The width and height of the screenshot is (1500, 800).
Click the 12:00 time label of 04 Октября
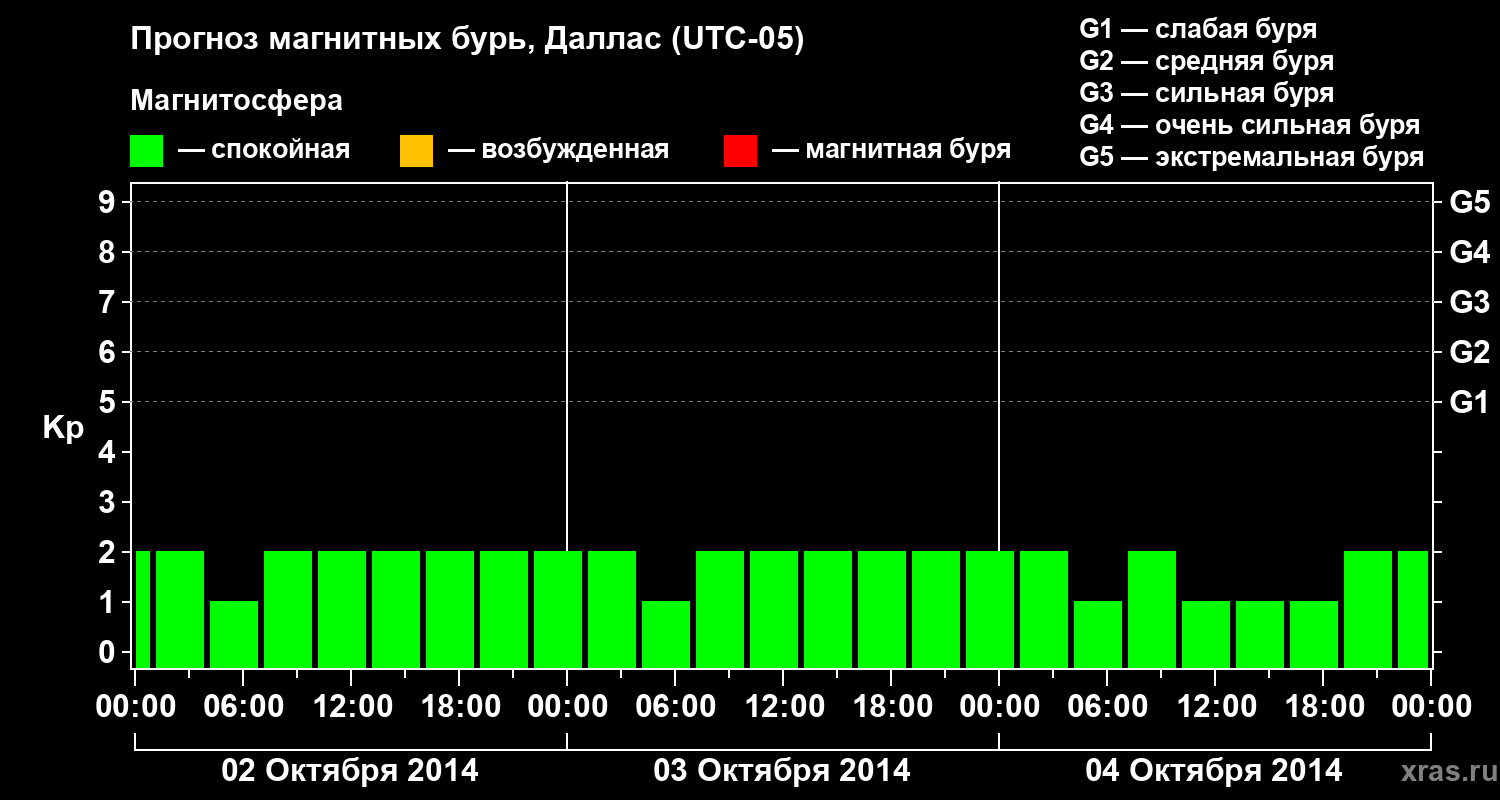1215,707
